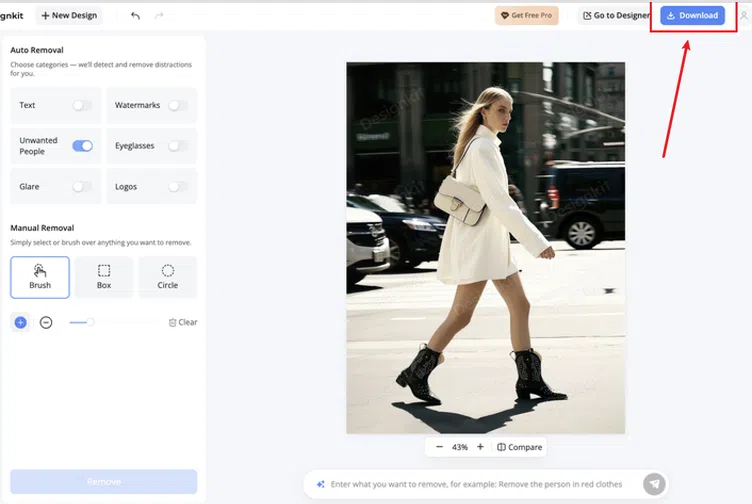The image size is (752, 504).
Task: Enable the Text auto removal toggle
Action: (x=82, y=105)
